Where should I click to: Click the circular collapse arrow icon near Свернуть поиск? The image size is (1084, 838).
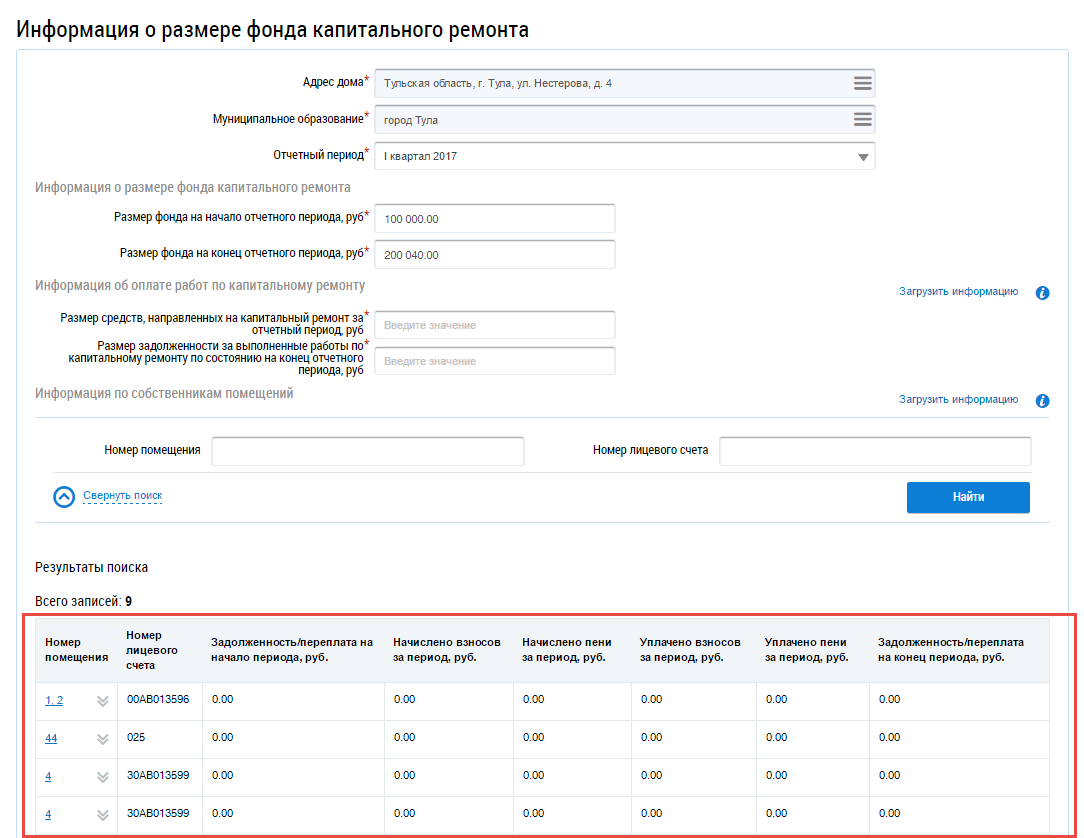coord(64,496)
